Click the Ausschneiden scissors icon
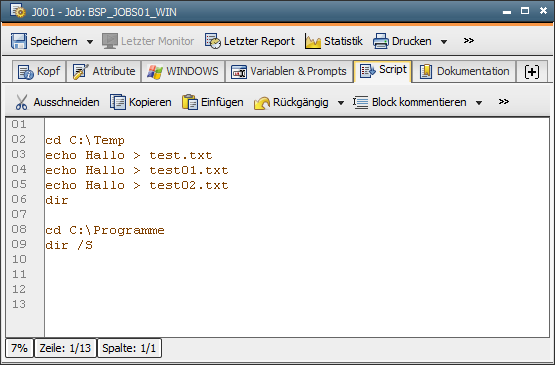The height and width of the screenshot is (365, 555). [x=22, y=102]
